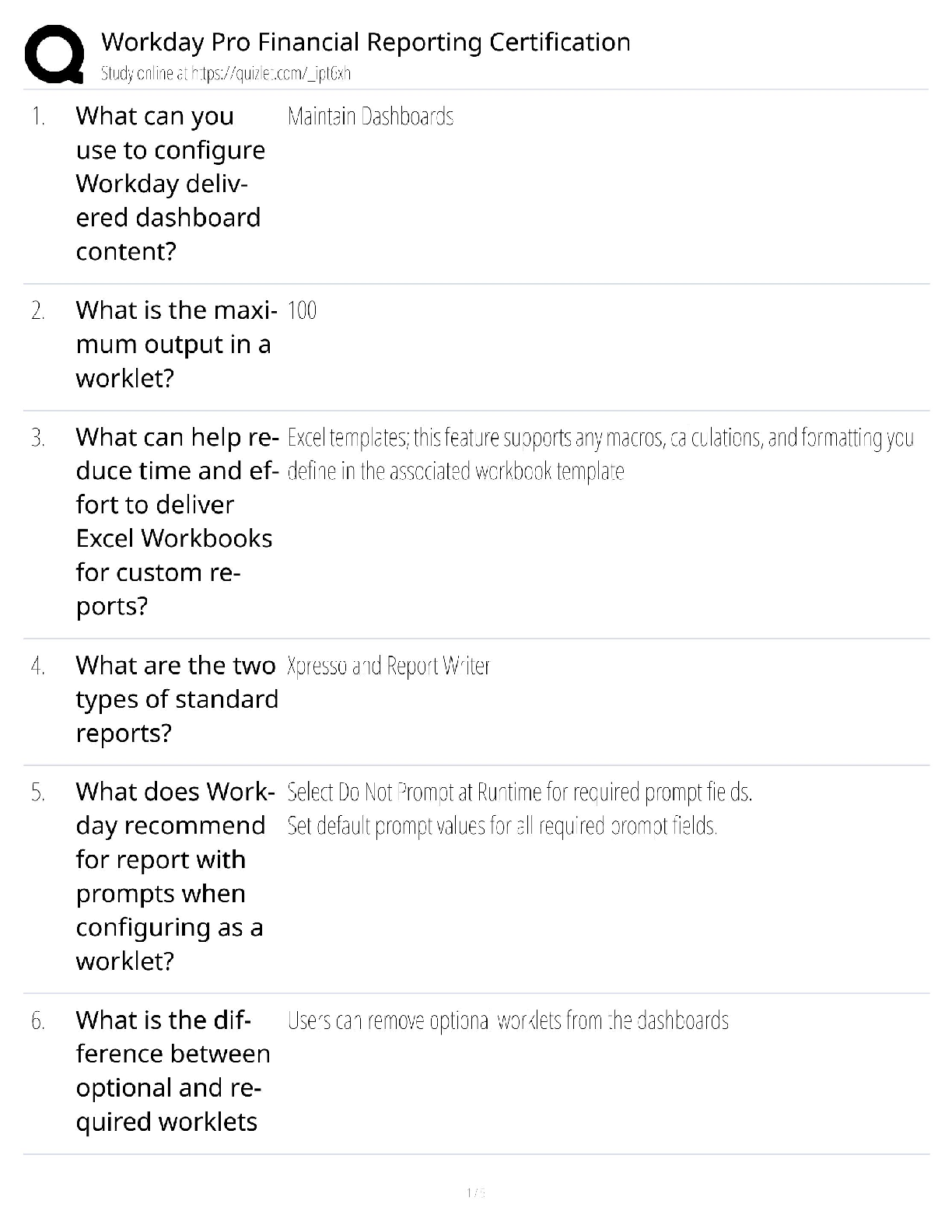This screenshot has height=1232, width=952.
Task: Select the maximum output in a worklet question
Action: pyautogui.click(x=175, y=344)
